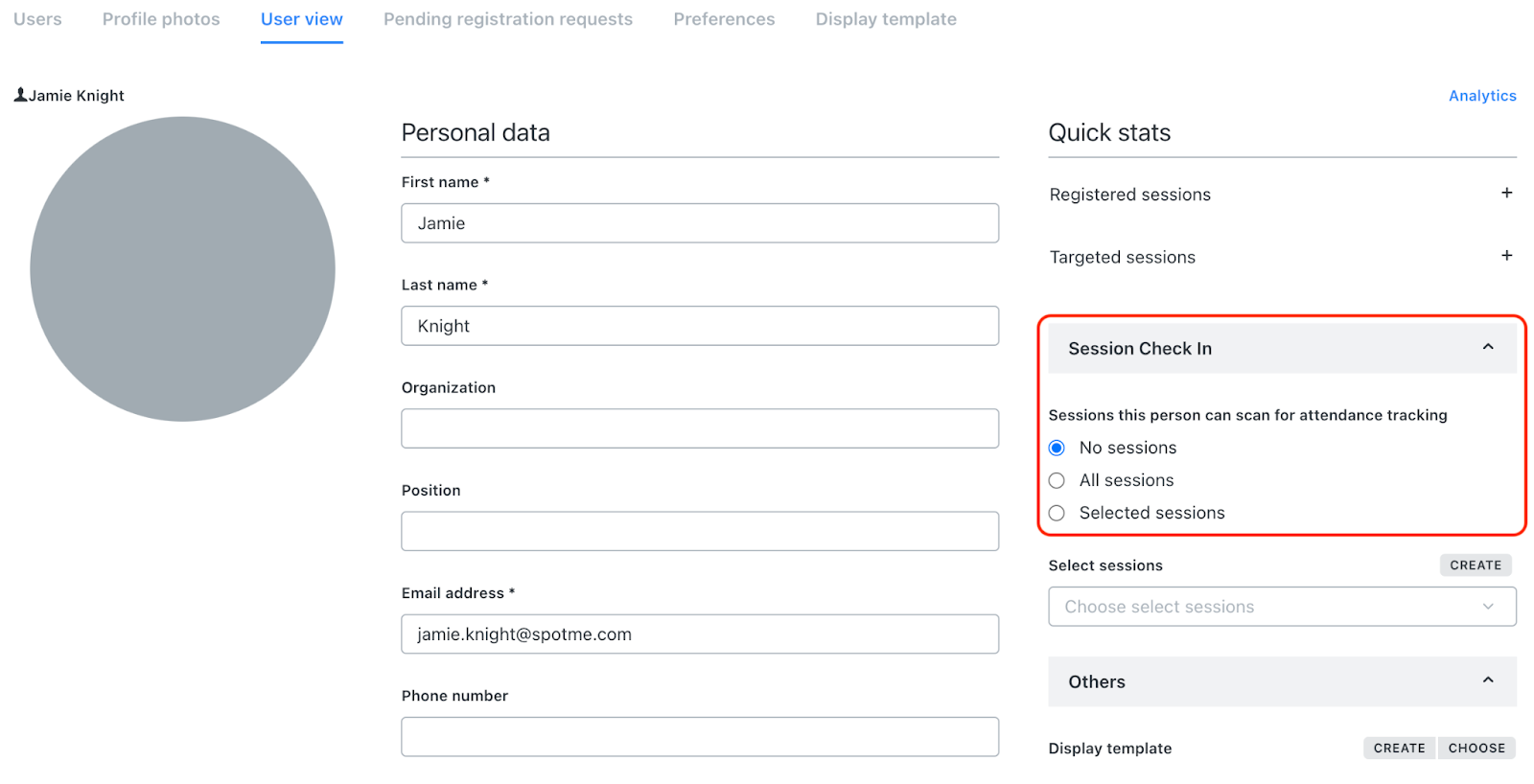Click CREATE next to Select sessions
1534x784 pixels.
tap(1475, 565)
